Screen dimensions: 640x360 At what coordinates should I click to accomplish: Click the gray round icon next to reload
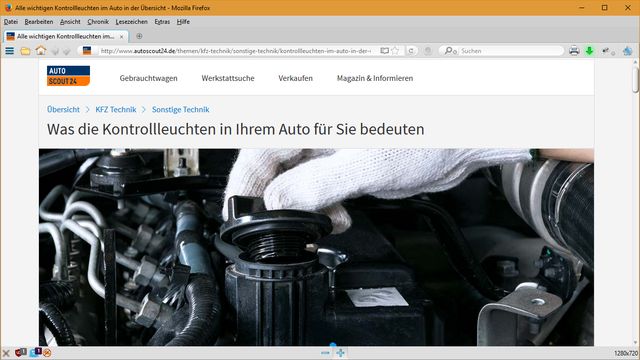pyautogui.click(x=428, y=51)
